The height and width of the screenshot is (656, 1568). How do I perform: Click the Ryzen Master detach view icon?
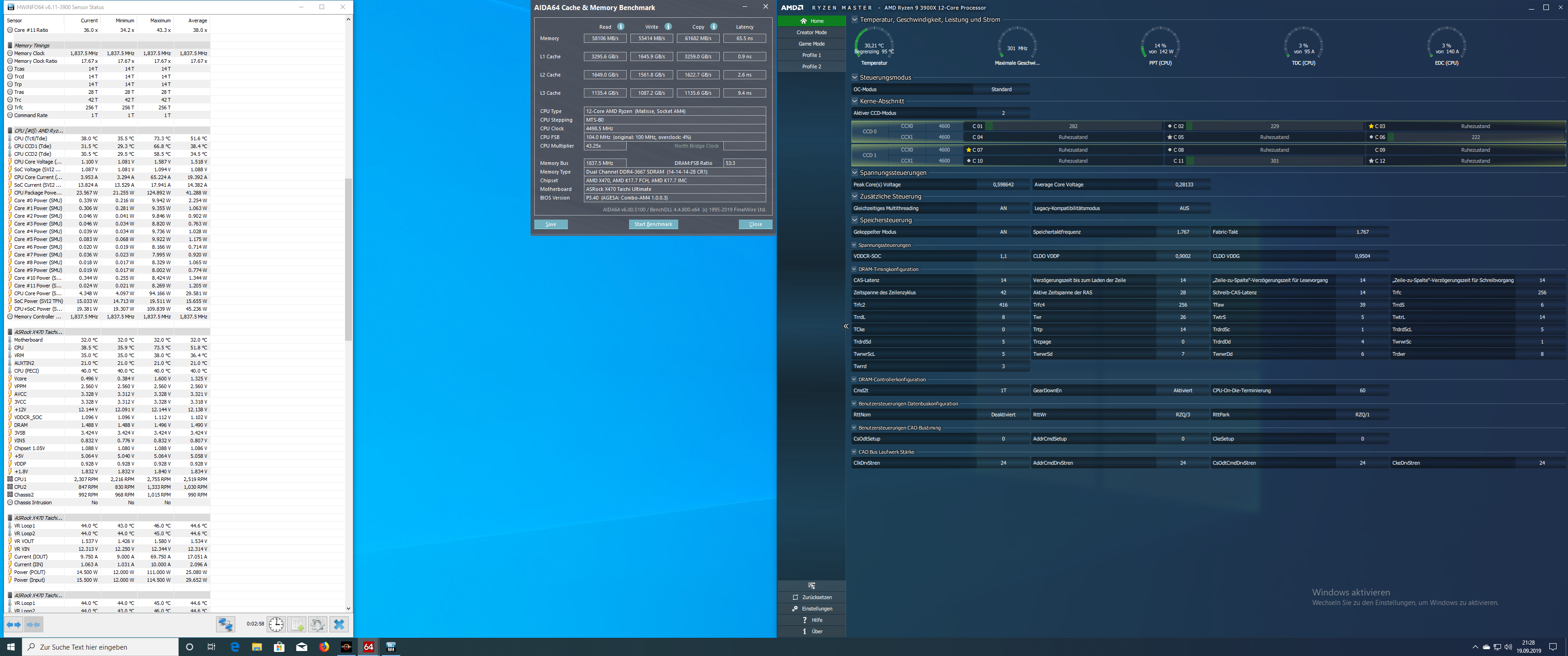(x=811, y=585)
